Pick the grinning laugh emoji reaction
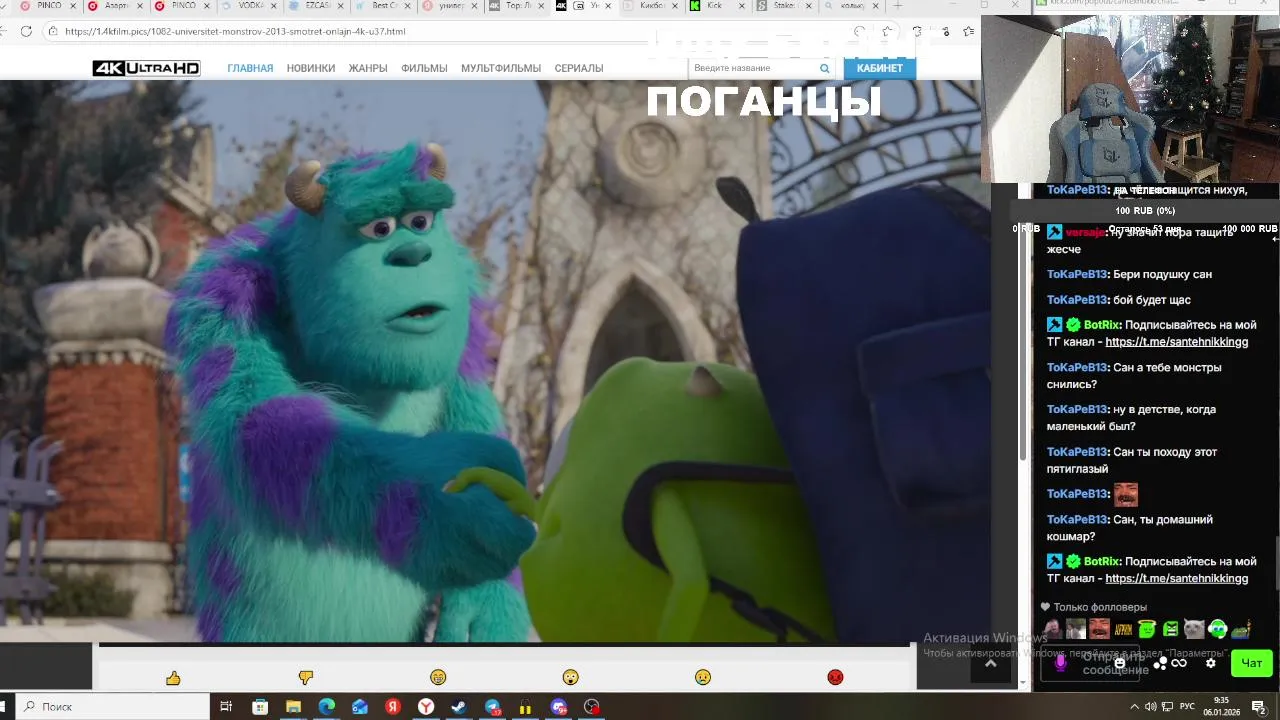Viewport: 1280px width, 720px height. [x=438, y=678]
